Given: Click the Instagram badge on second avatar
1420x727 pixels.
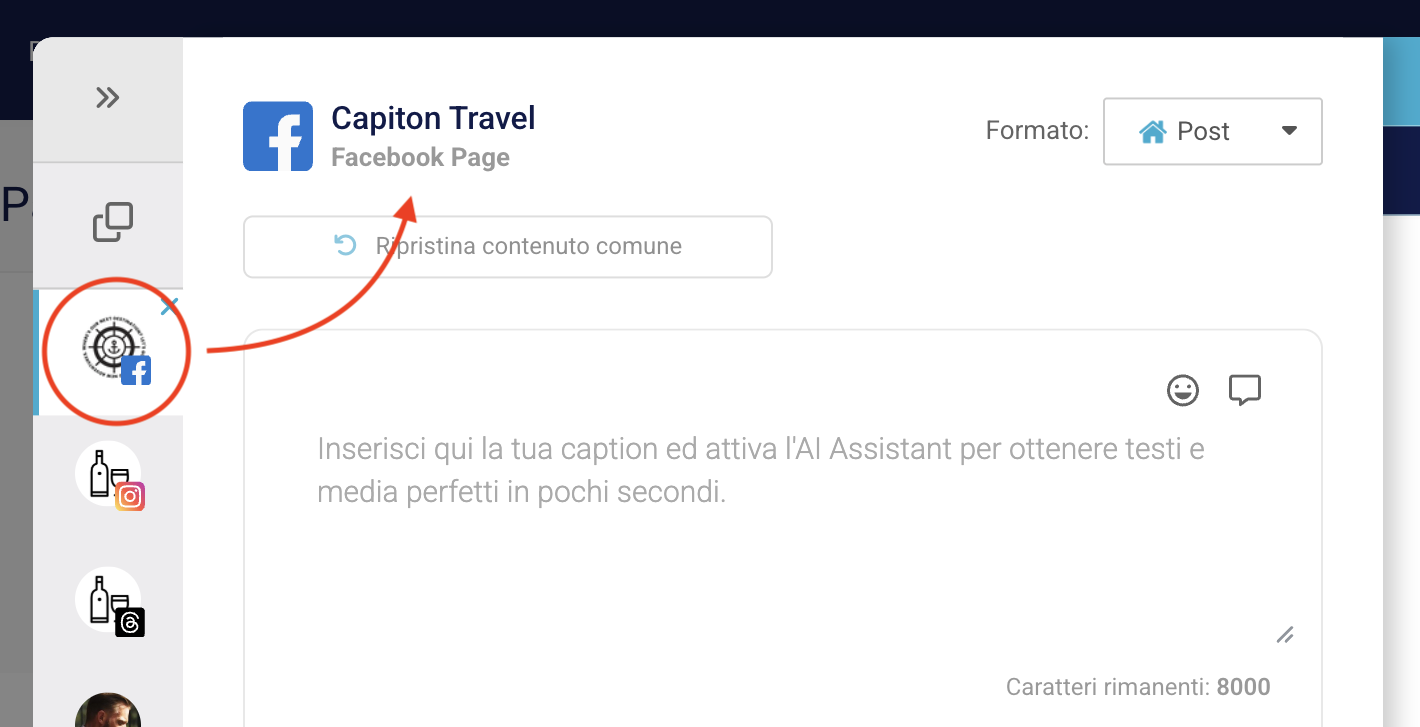Looking at the screenshot, I should pos(130,496).
